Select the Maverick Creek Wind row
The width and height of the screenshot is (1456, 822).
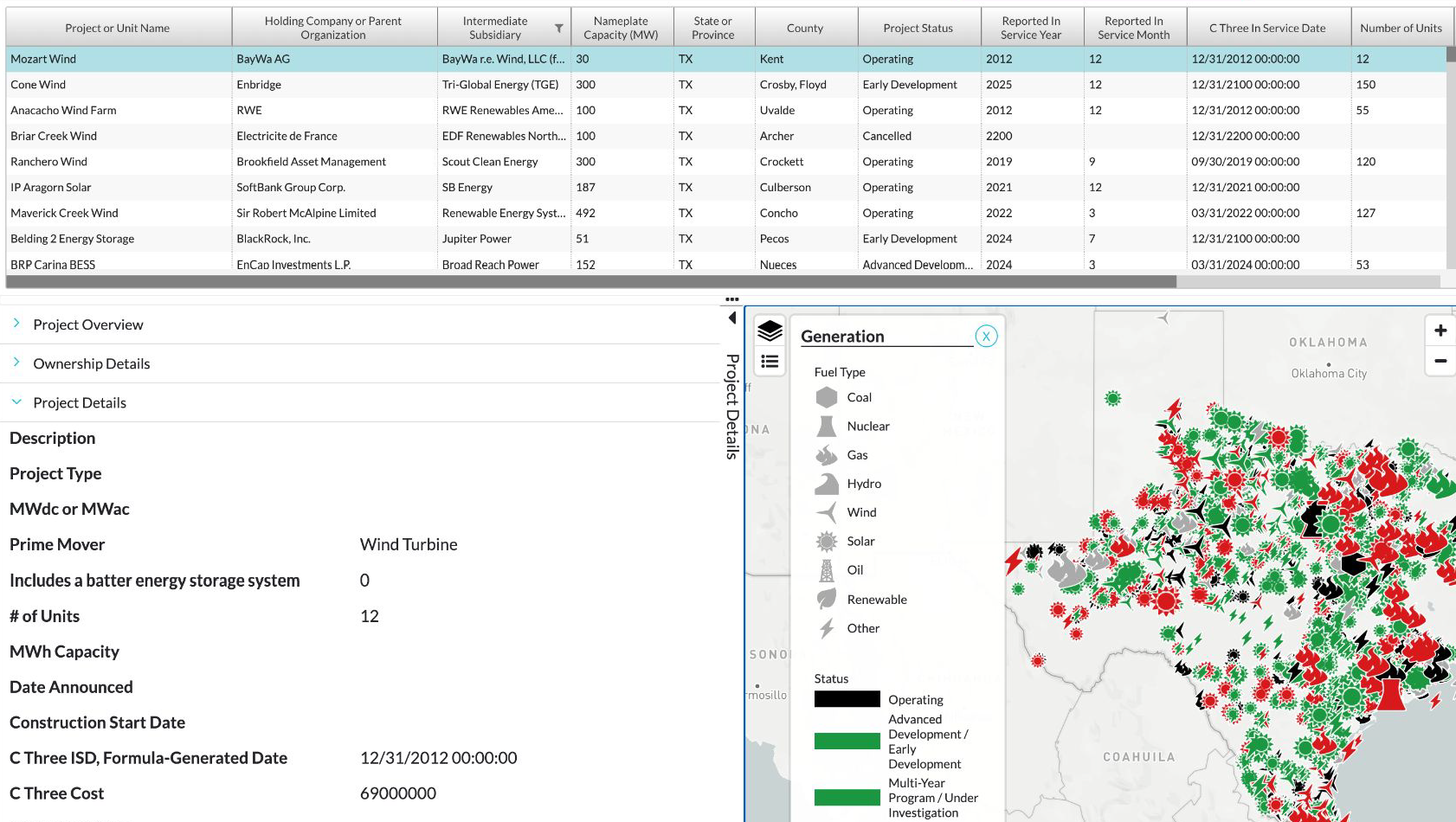coord(725,213)
